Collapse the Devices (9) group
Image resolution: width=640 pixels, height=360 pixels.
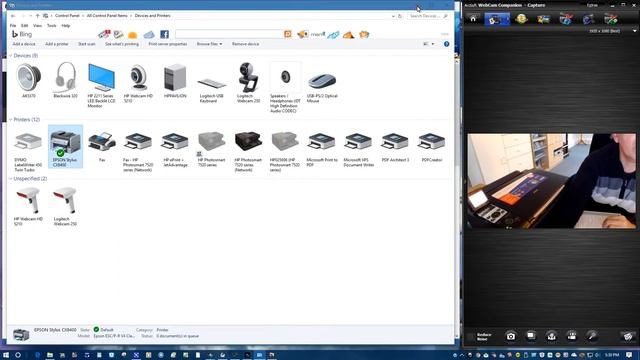point(11,56)
